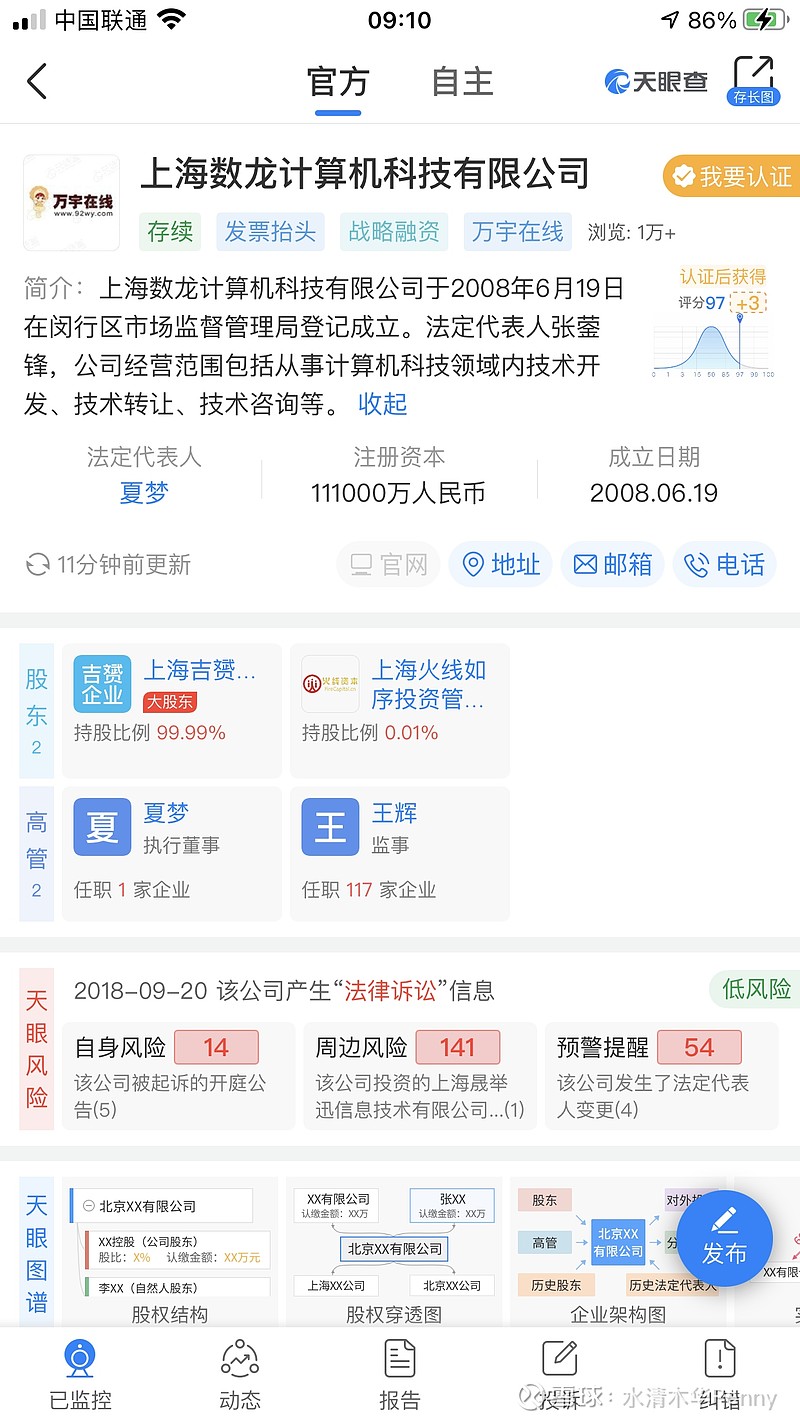Switch to the 官方 tab
The width and height of the screenshot is (800, 1422).
pos(338,82)
